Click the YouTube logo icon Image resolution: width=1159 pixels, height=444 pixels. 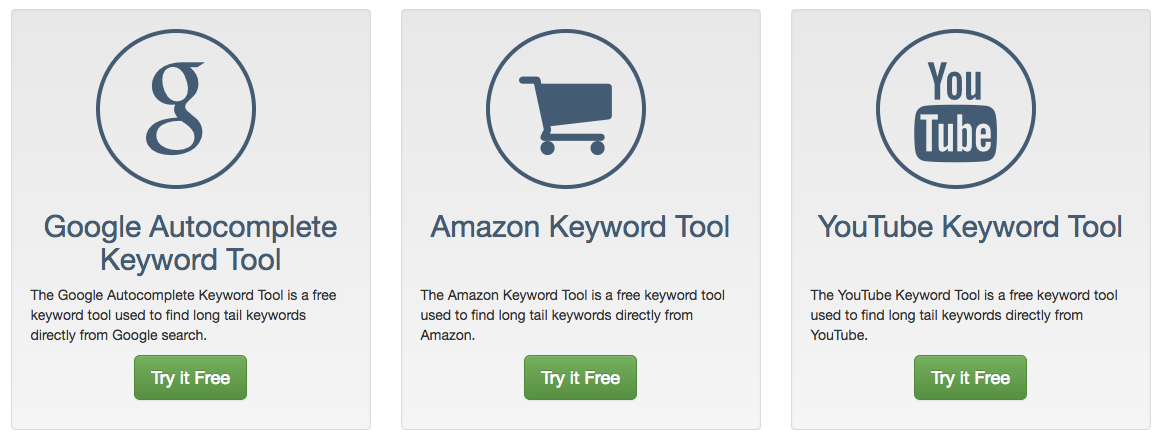(x=956, y=109)
